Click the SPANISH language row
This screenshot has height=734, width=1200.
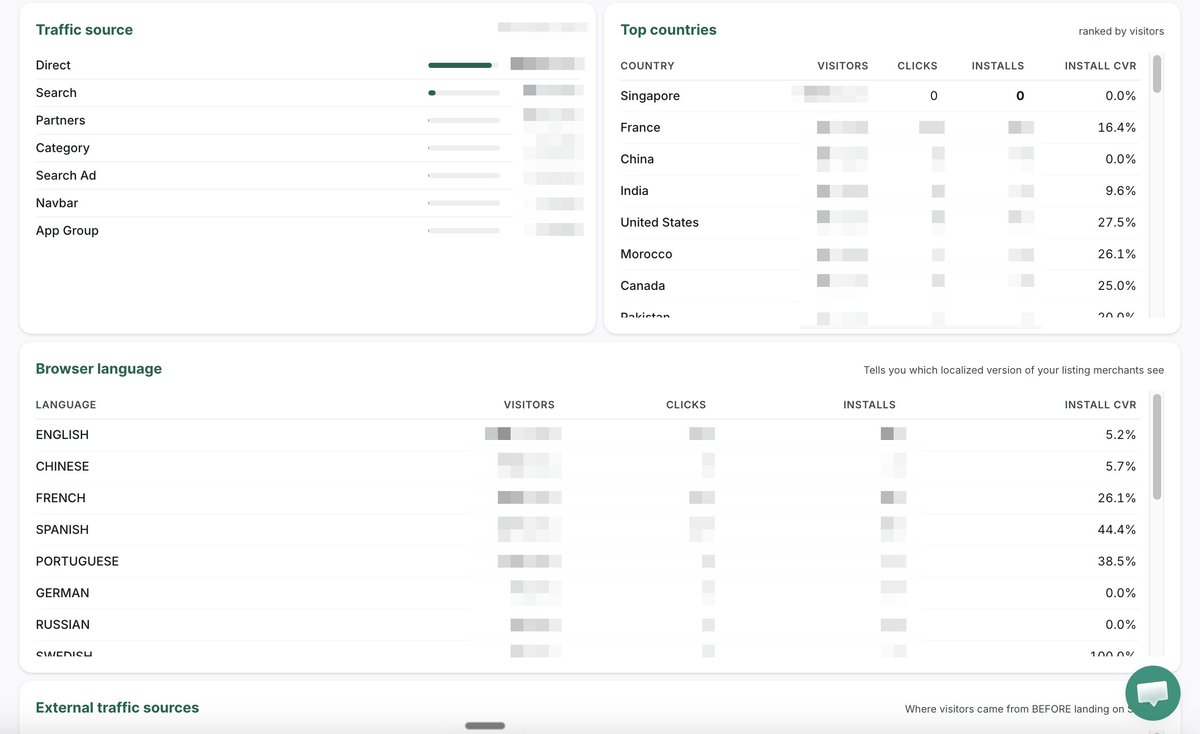586,530
